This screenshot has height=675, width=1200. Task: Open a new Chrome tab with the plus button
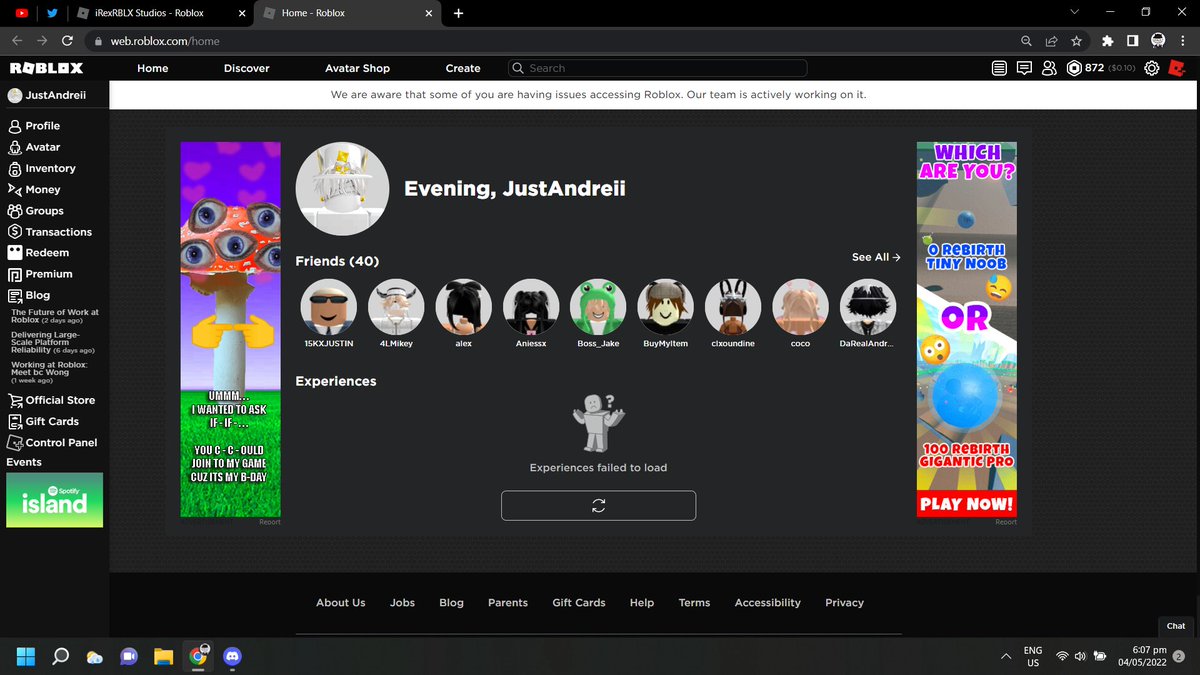458,13
